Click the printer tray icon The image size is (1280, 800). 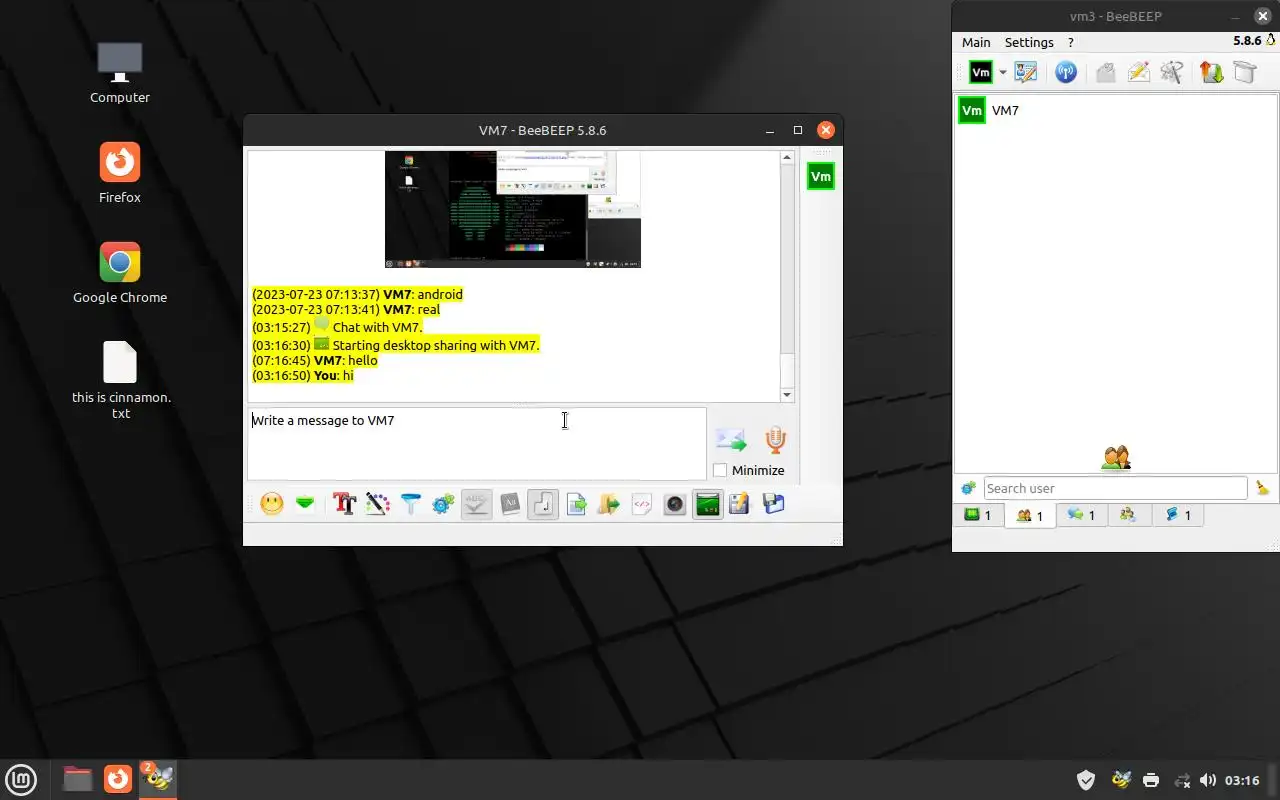click(x=1151, y=780)
